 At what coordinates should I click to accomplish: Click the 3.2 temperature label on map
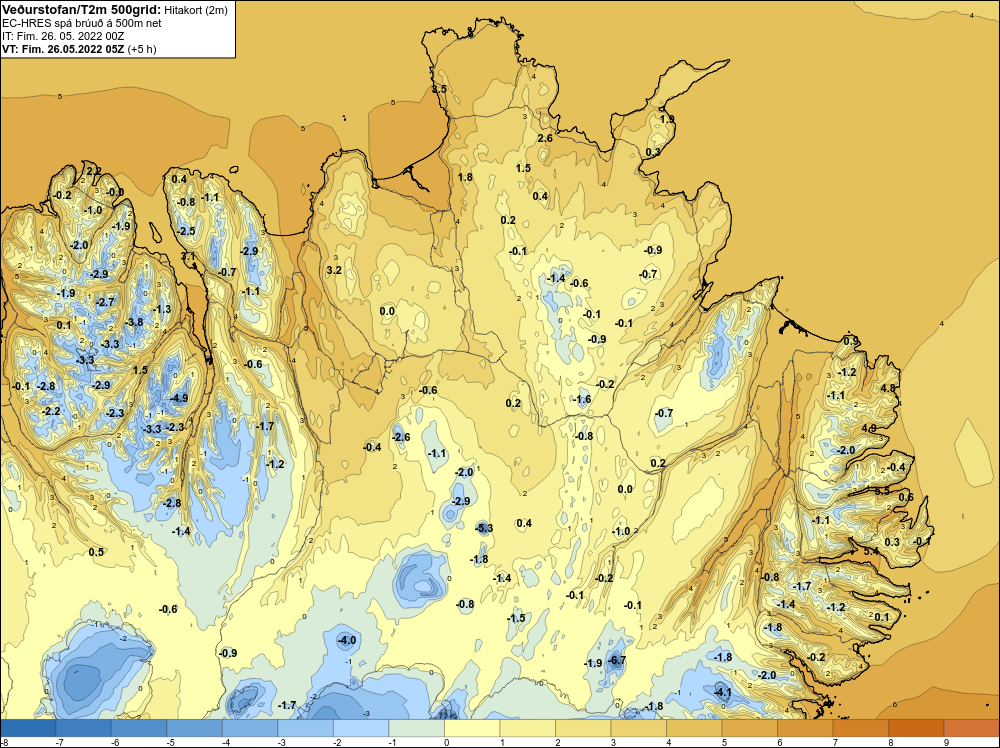(x=334, y=270)
